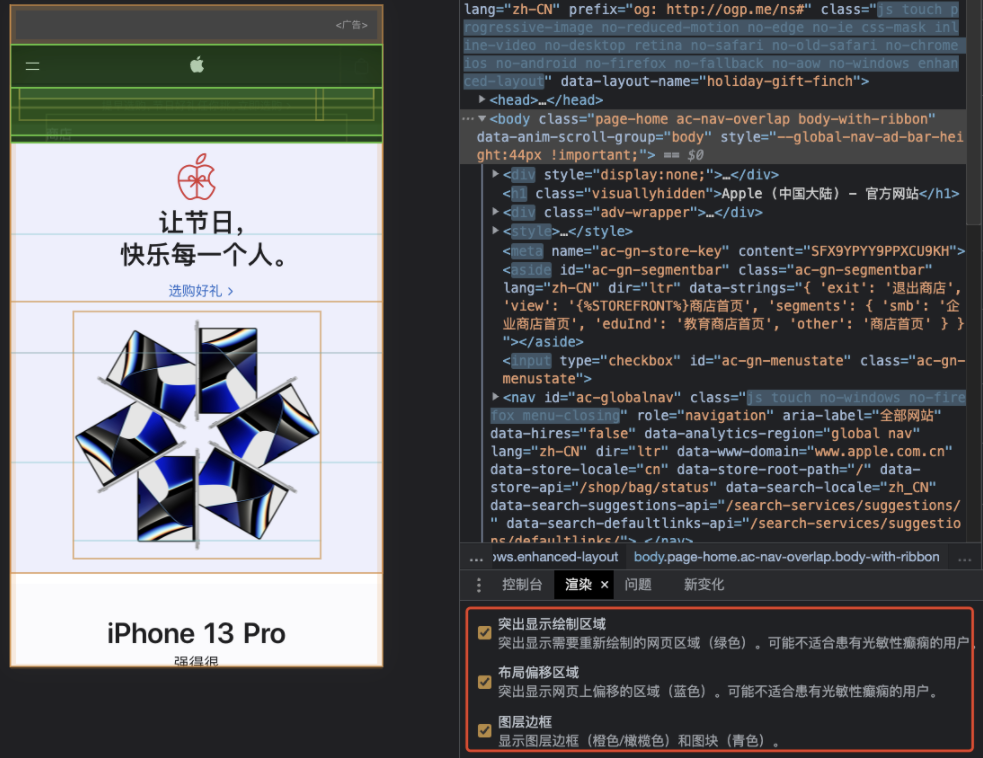Expand the display:none div node
This screenshot has height=758, width=983.
pyautogui.click(x=495, y=174)
